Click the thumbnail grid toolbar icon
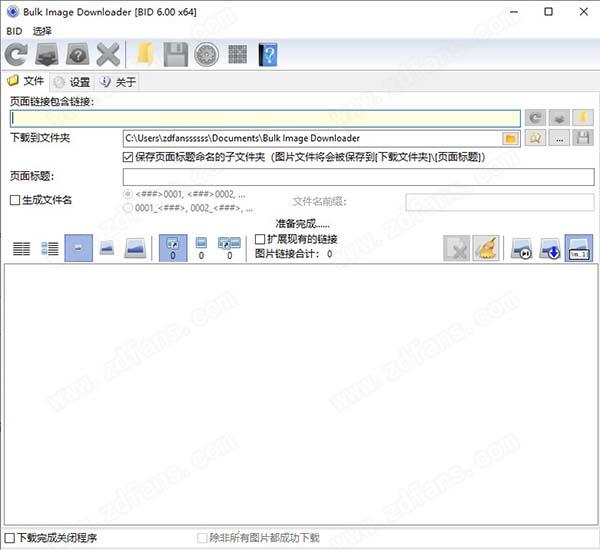Image resolution: width=600 pixels, height=550 pixels. (x=238, y=55)
